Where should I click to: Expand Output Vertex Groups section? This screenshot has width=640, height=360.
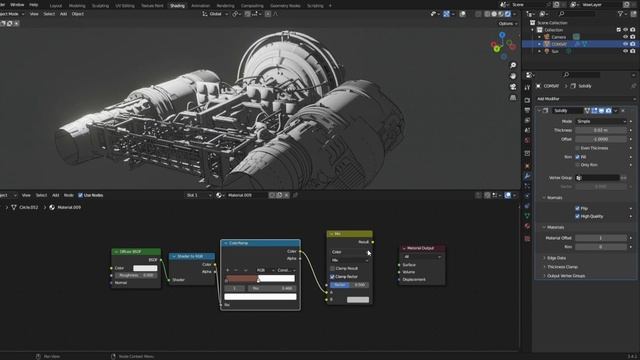point(566,276)
